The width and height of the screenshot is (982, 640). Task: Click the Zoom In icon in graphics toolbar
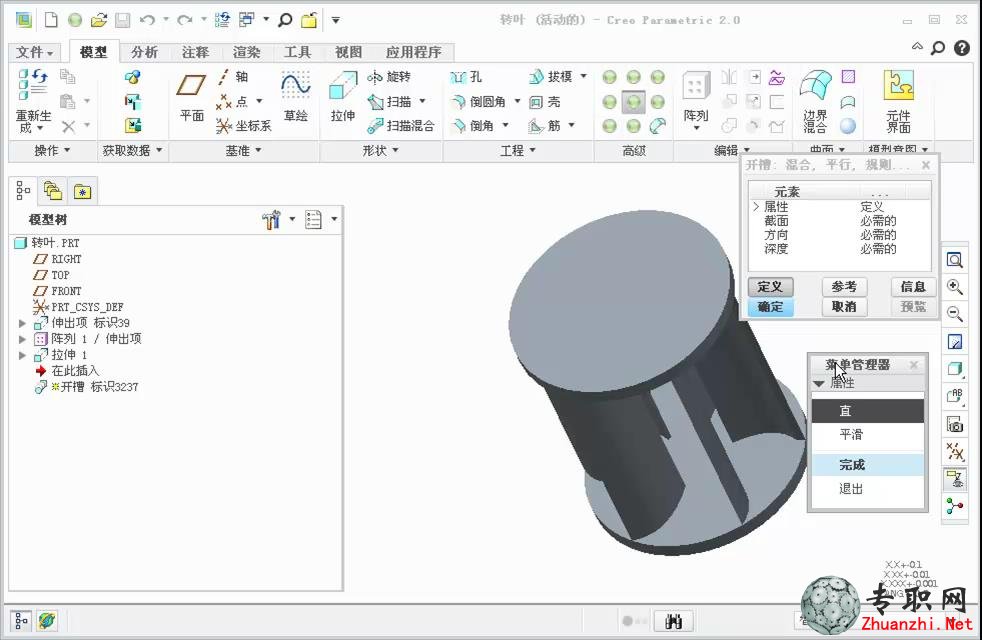(x=954, y=287)
